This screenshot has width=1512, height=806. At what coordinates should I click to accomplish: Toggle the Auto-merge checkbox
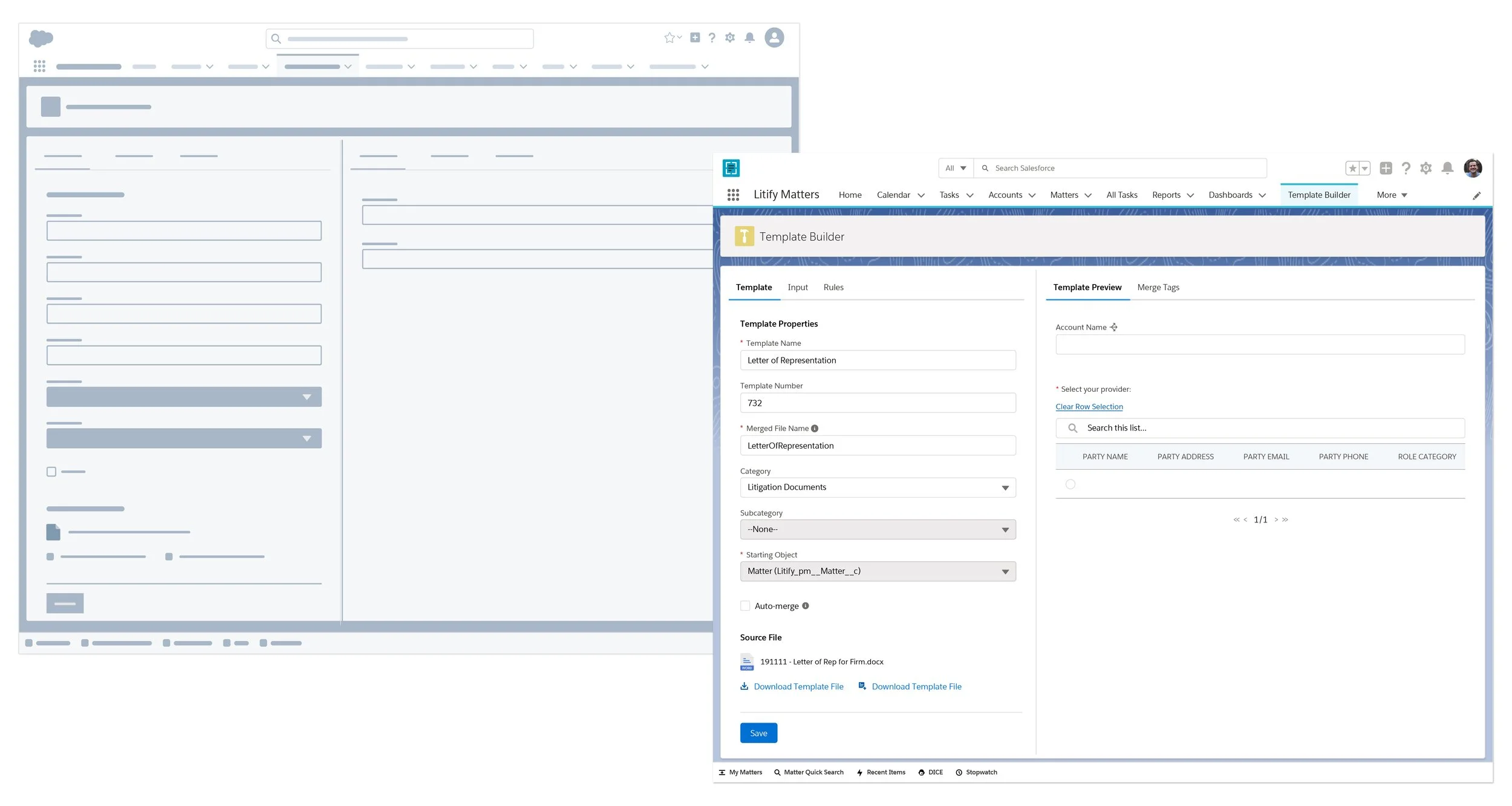pyautogui.click(x=745, y=606)
